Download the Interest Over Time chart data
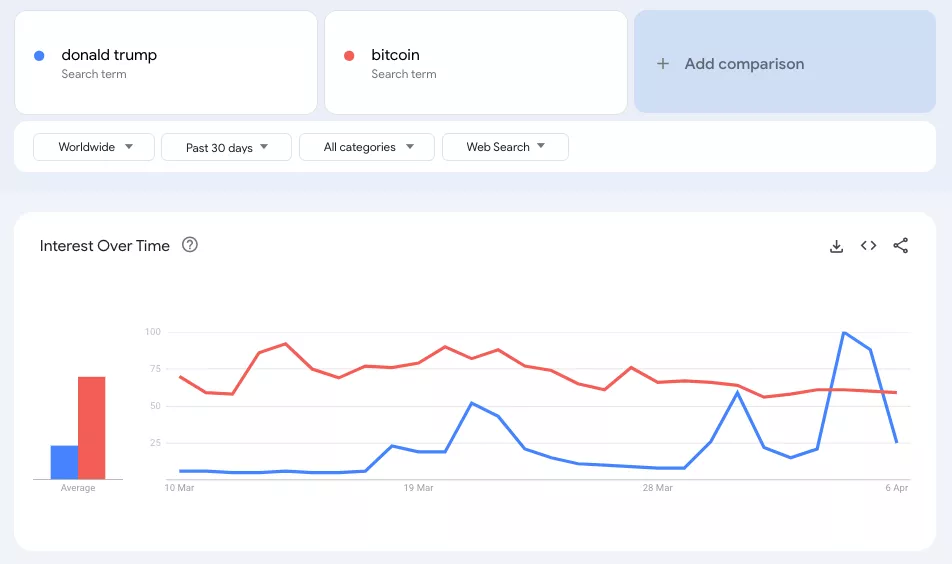The width and height of the screenshot is (952, 564). [837, 246]
